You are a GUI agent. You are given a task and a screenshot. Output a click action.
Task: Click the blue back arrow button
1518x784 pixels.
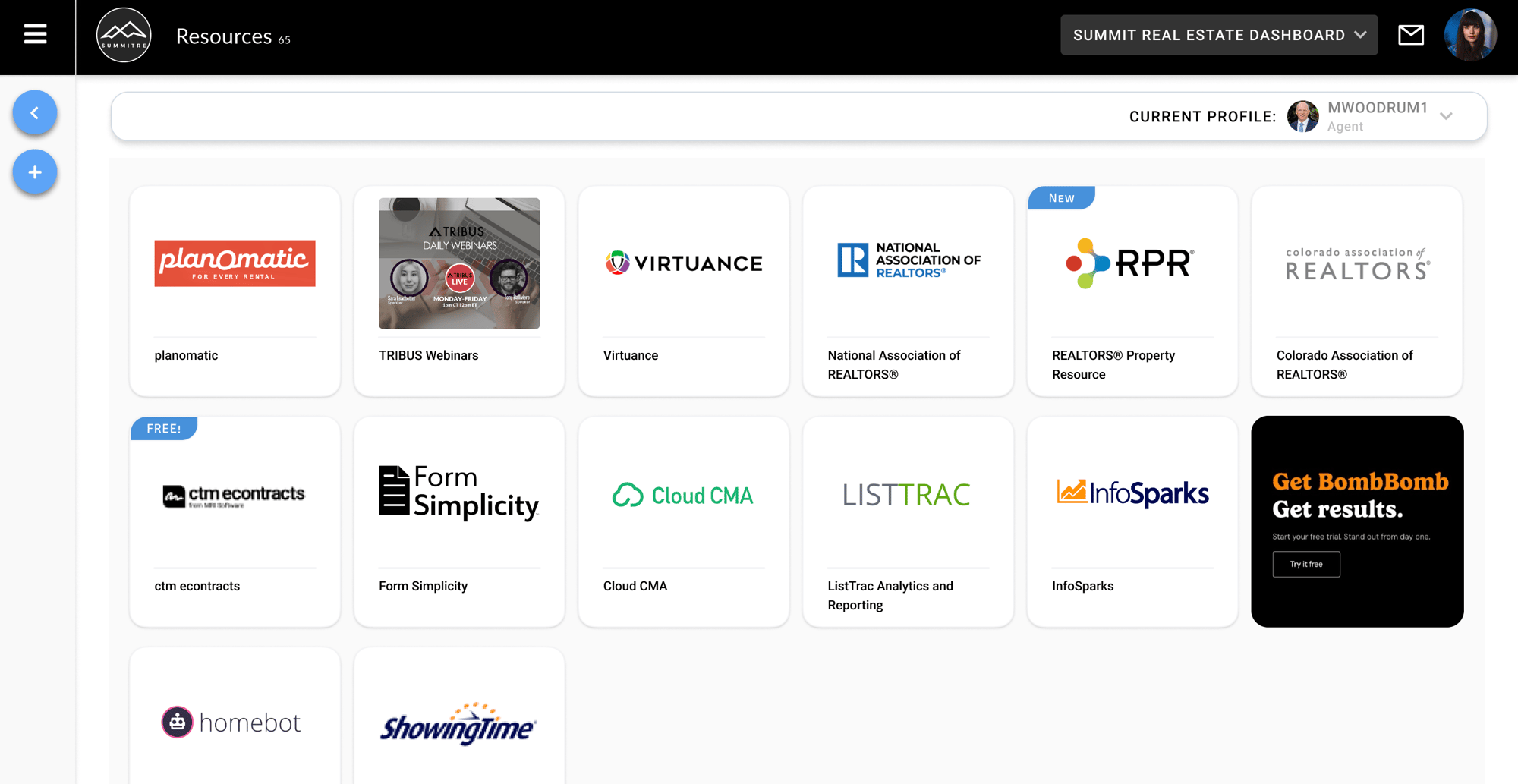[x=35, y=113]
